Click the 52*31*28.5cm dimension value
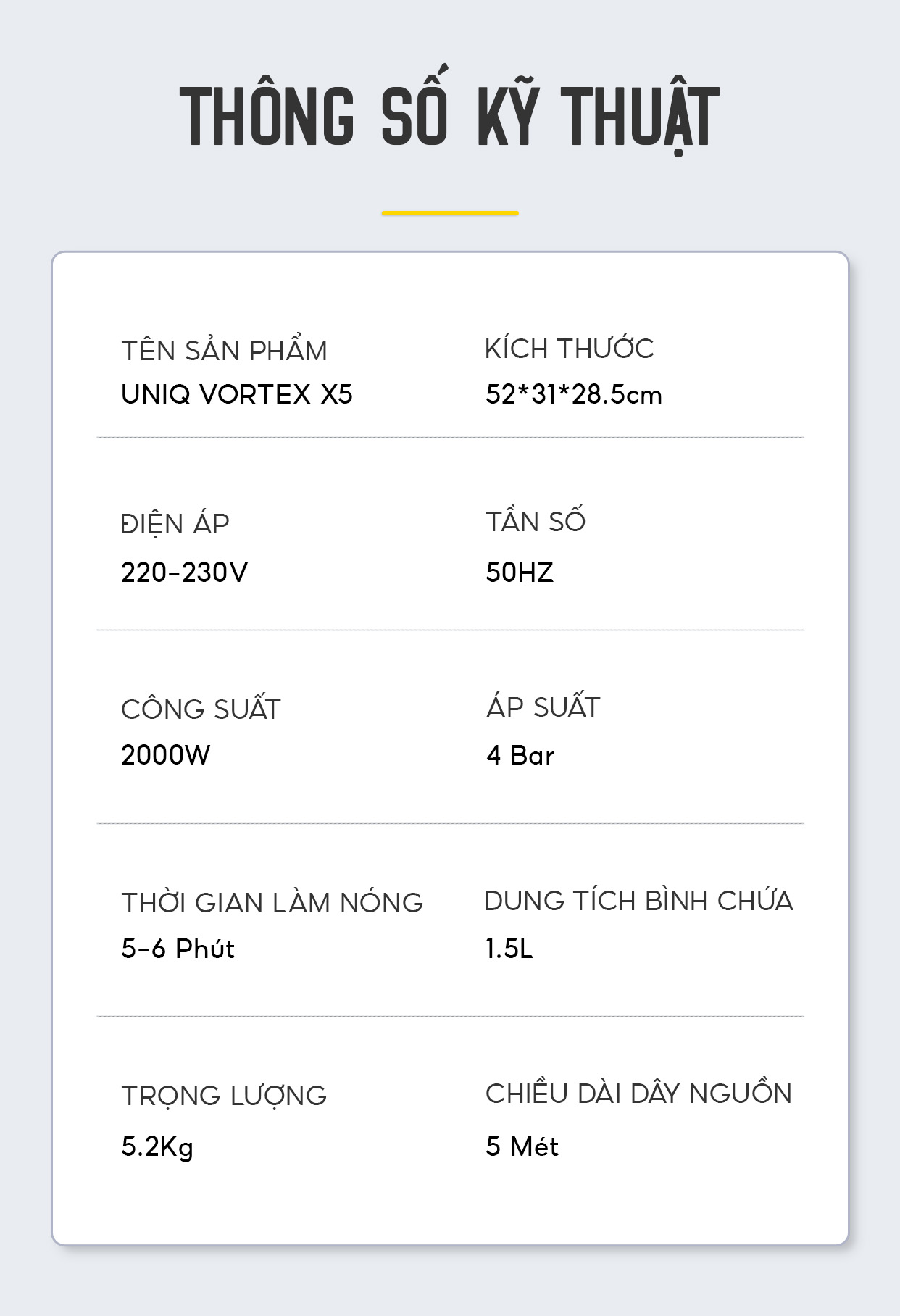Viewport: 900px width, 1316px height. 574,394
